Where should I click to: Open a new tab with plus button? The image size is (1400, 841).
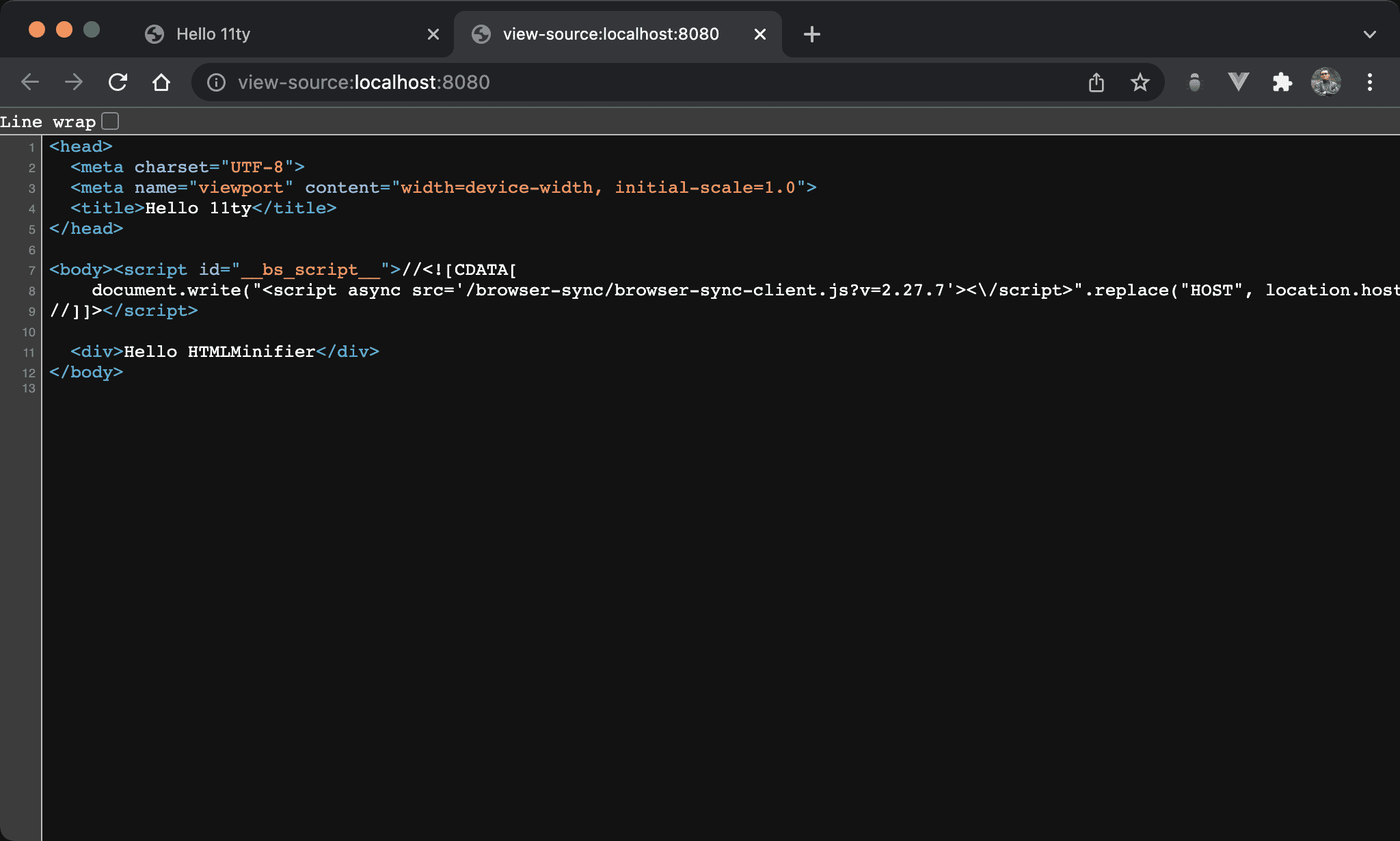pos(811,34)
